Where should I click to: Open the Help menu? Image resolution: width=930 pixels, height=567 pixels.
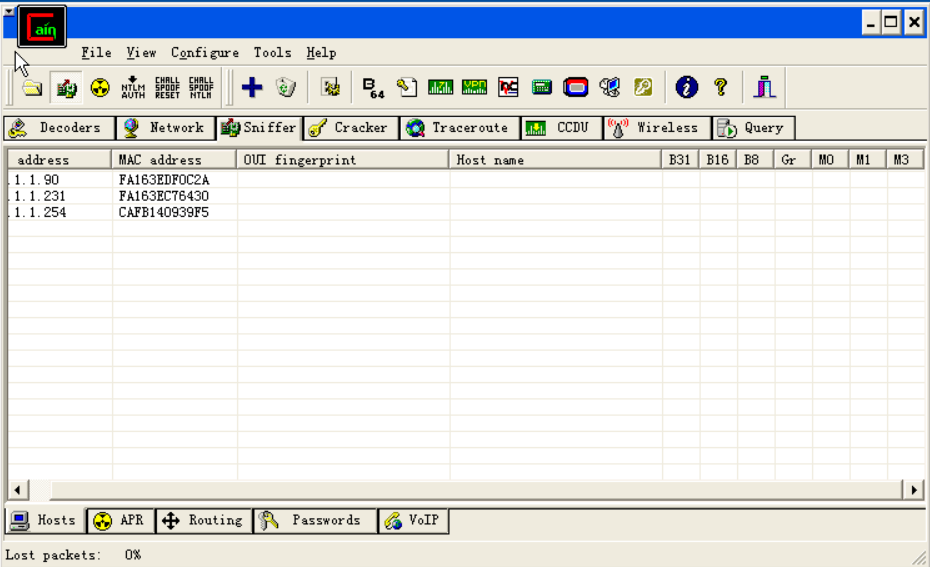[321, 53]
